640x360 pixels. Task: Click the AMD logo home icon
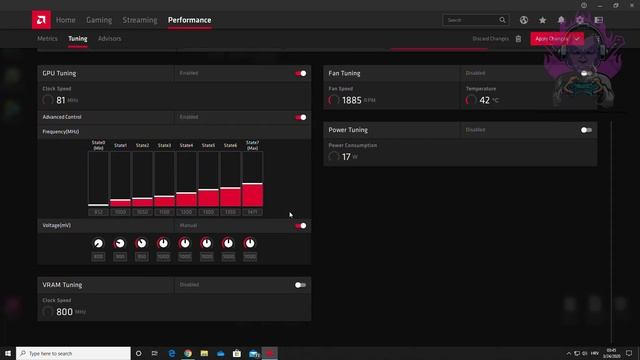tap(41, 20)
